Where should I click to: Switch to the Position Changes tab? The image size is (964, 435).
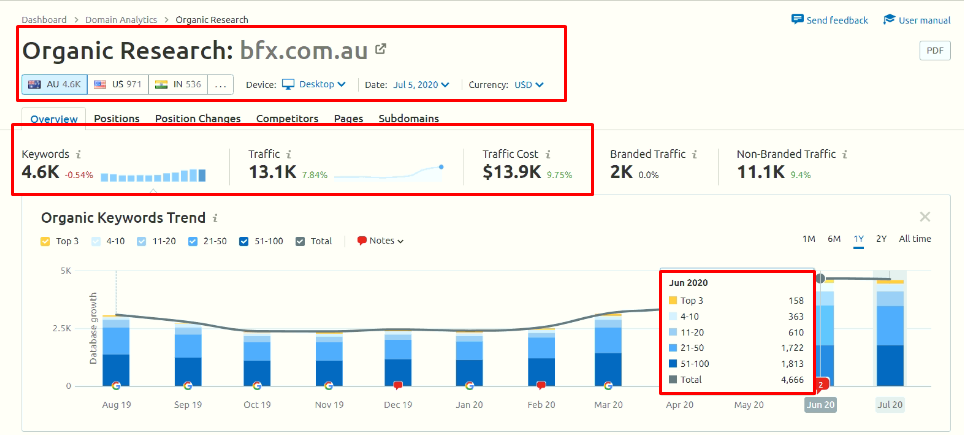click(198, 119)
